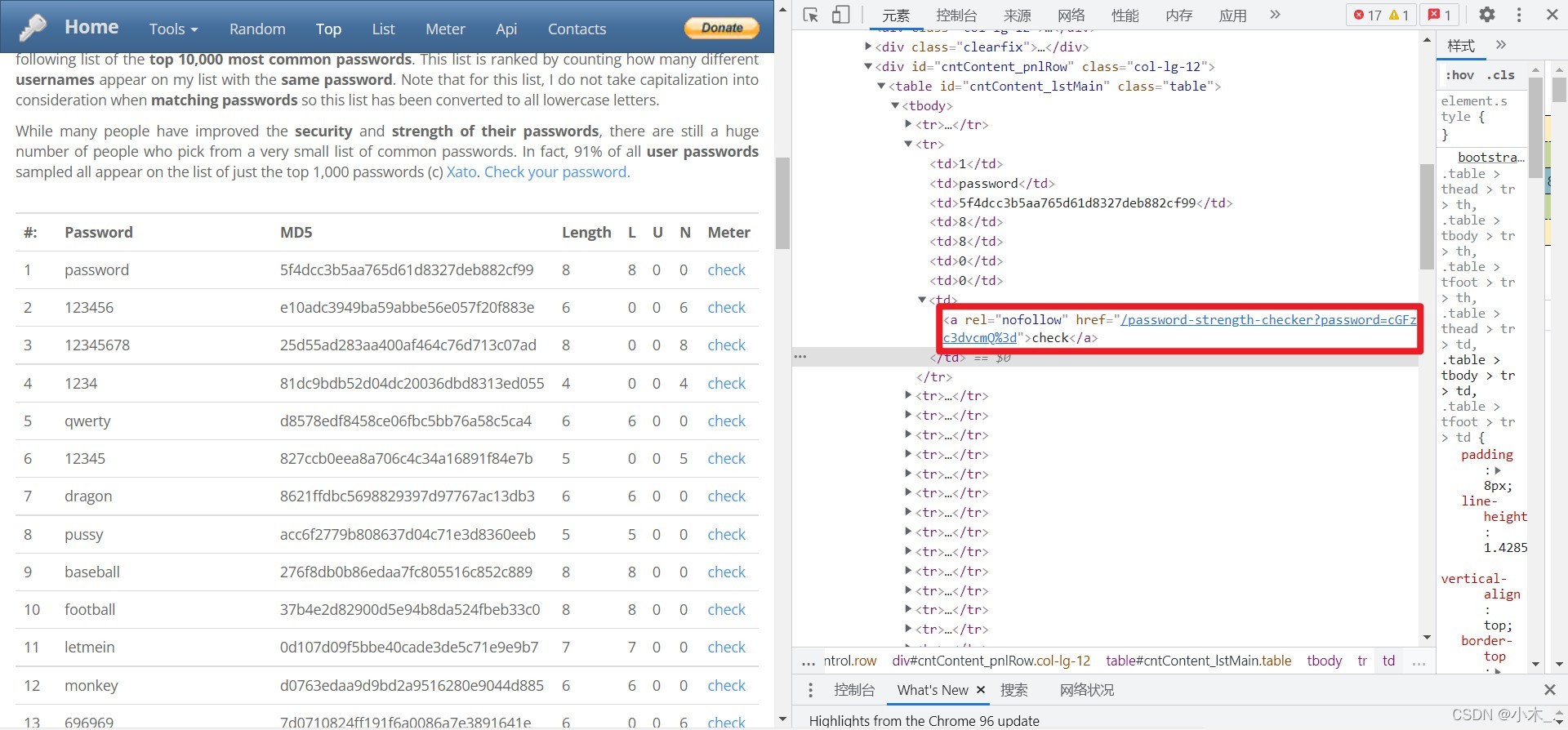Open DevTools settings gear
This screenshot has width=1568, height=730.
tap(1487, 15)
